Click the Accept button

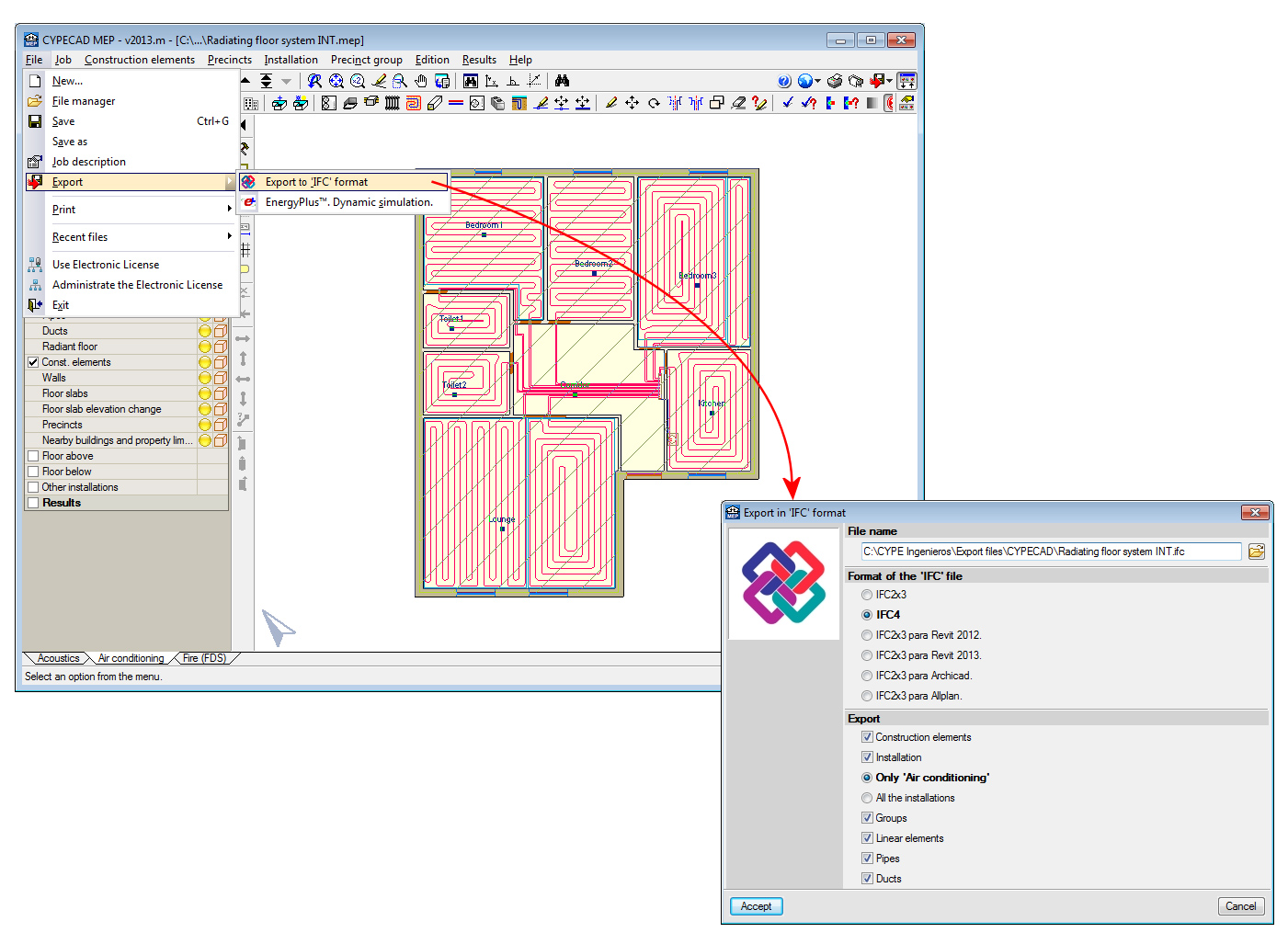click(757, 906)
